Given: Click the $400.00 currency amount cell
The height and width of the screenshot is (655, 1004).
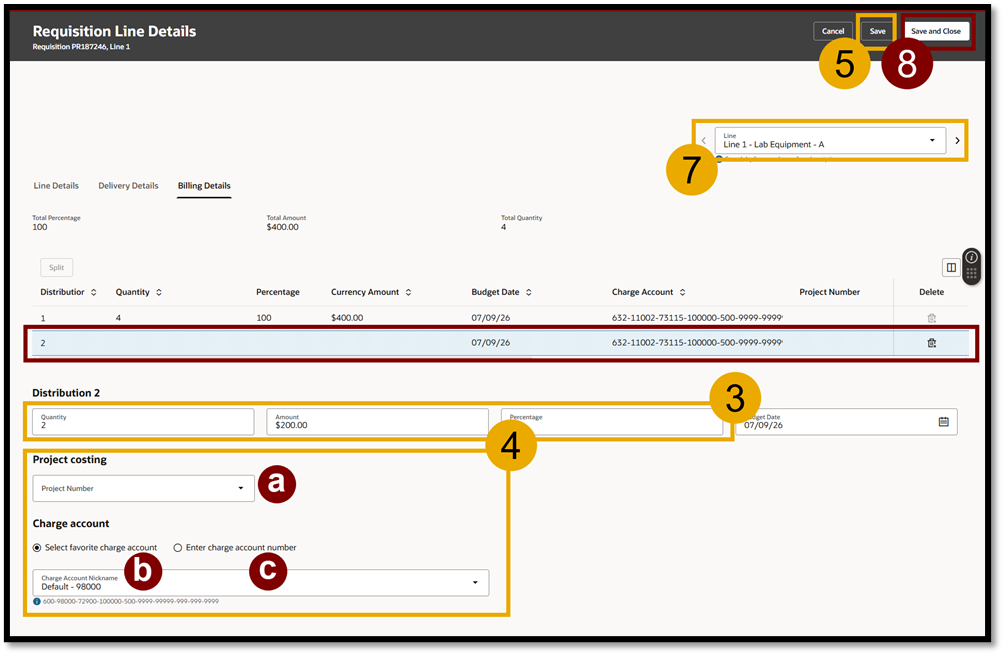Looking at the screenshot, I should [347, 318].
